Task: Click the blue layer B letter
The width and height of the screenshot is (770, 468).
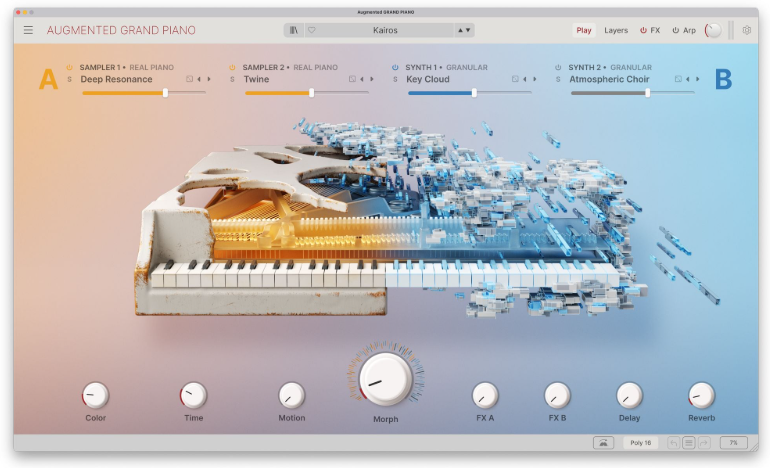Action: (x=723, y=79)
